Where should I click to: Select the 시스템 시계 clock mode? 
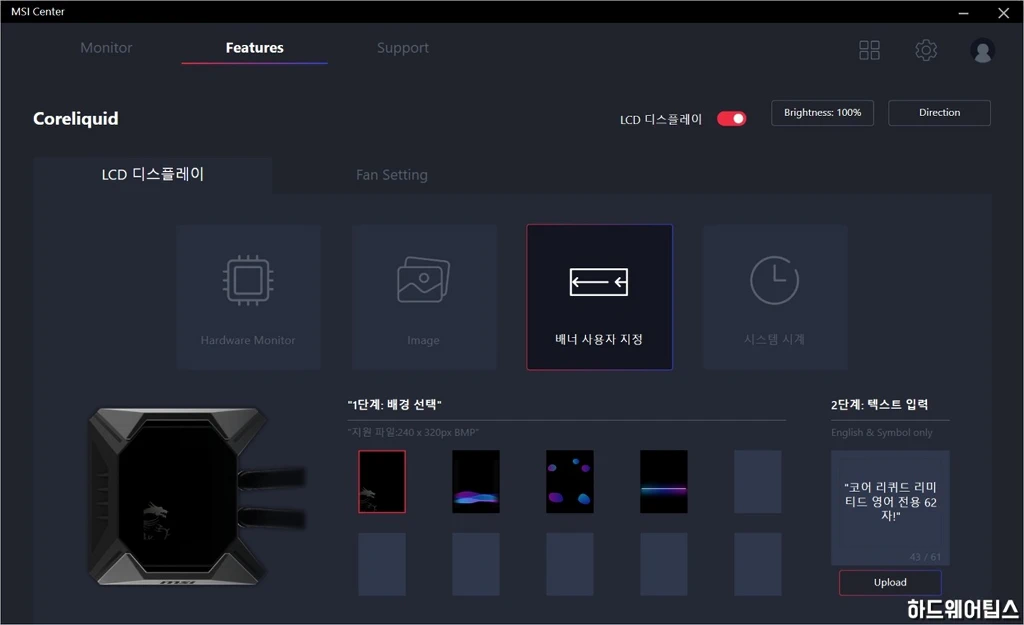coord(775,297)
